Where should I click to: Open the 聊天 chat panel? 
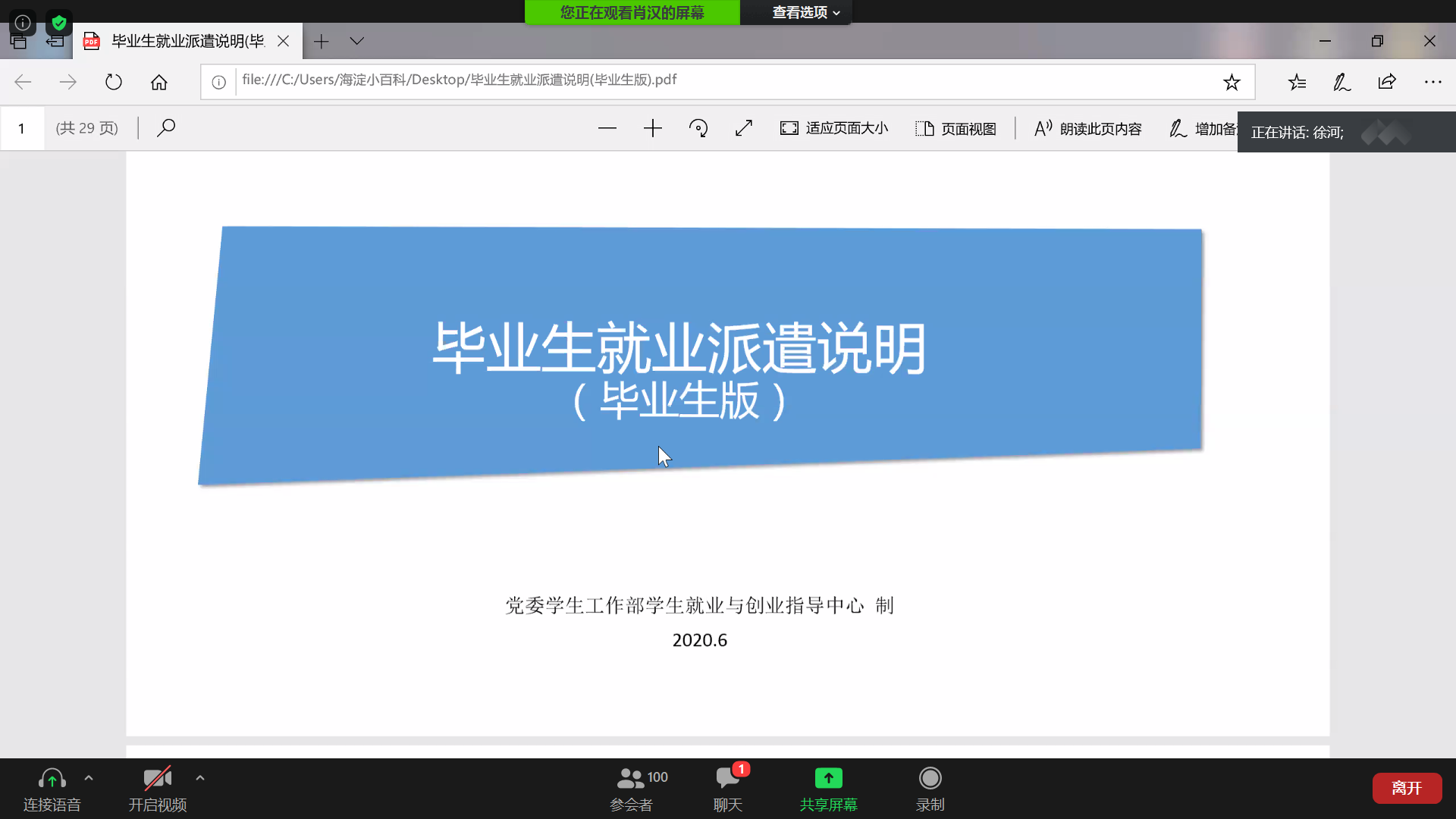(727, 789)
